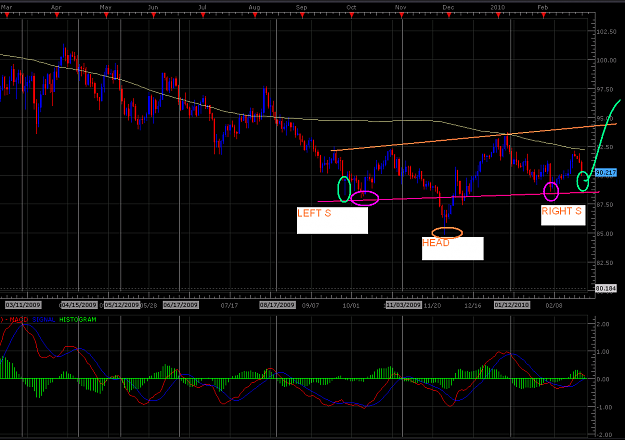Click the 04/15/2009 date marker label
The height and width of the screenshot is (440, 625).
click(79, 305)
